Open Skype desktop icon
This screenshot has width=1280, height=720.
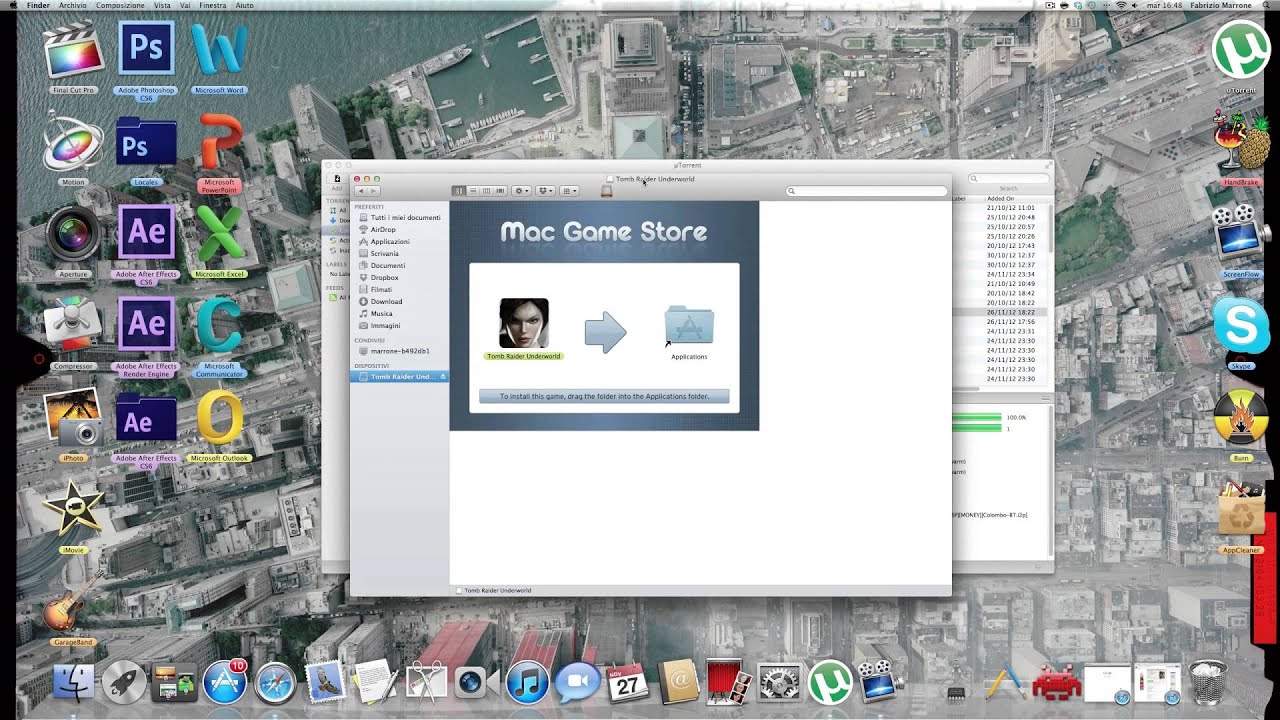(x=1241, y=327)
